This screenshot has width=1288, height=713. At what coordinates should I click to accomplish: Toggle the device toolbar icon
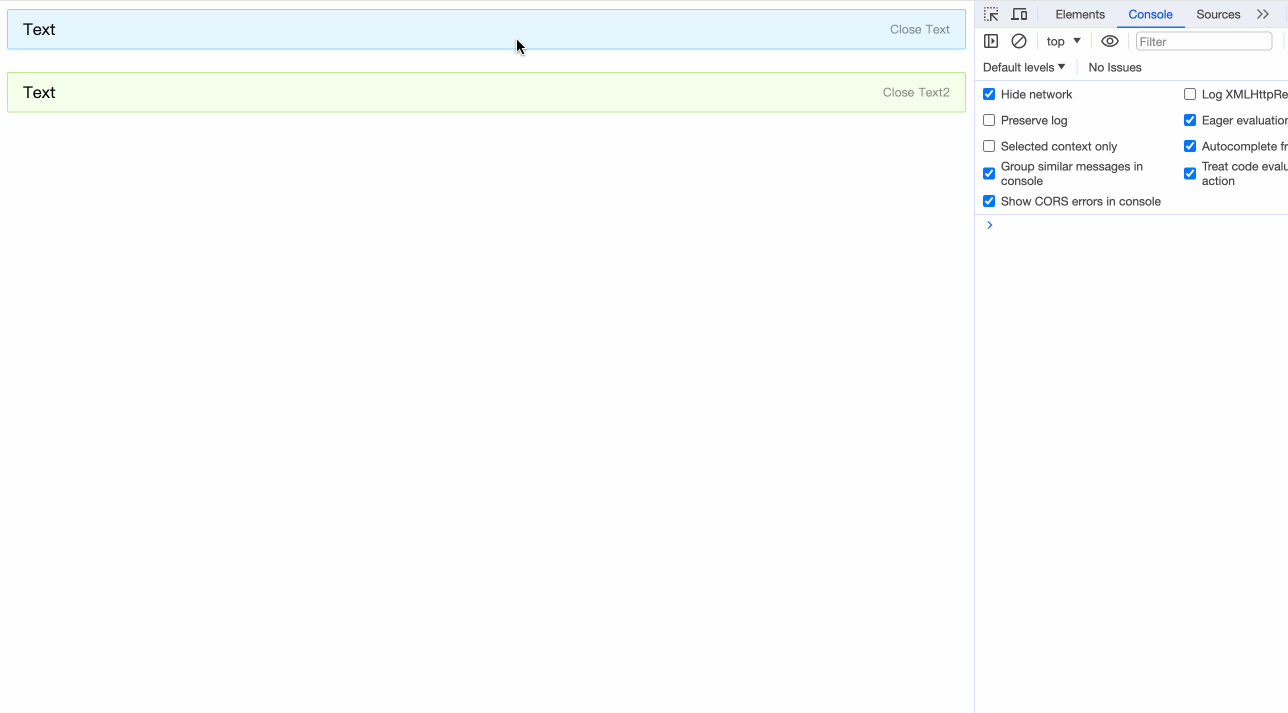1019,14
